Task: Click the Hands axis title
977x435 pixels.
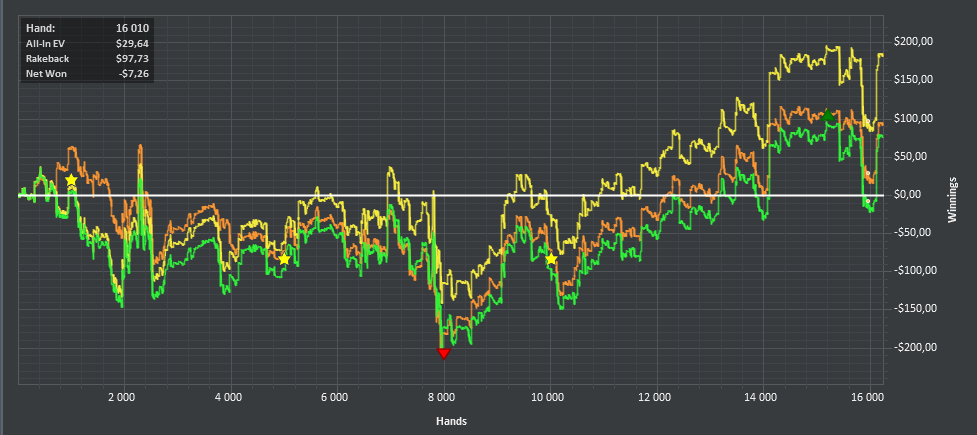Action: pos(452,421)
